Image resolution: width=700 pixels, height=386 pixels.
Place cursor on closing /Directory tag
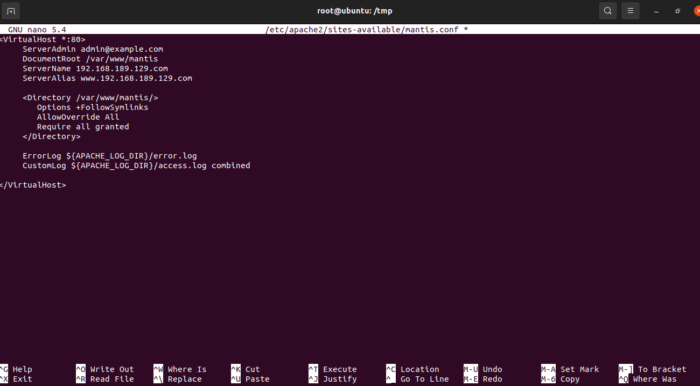click(x=52, y=137)
